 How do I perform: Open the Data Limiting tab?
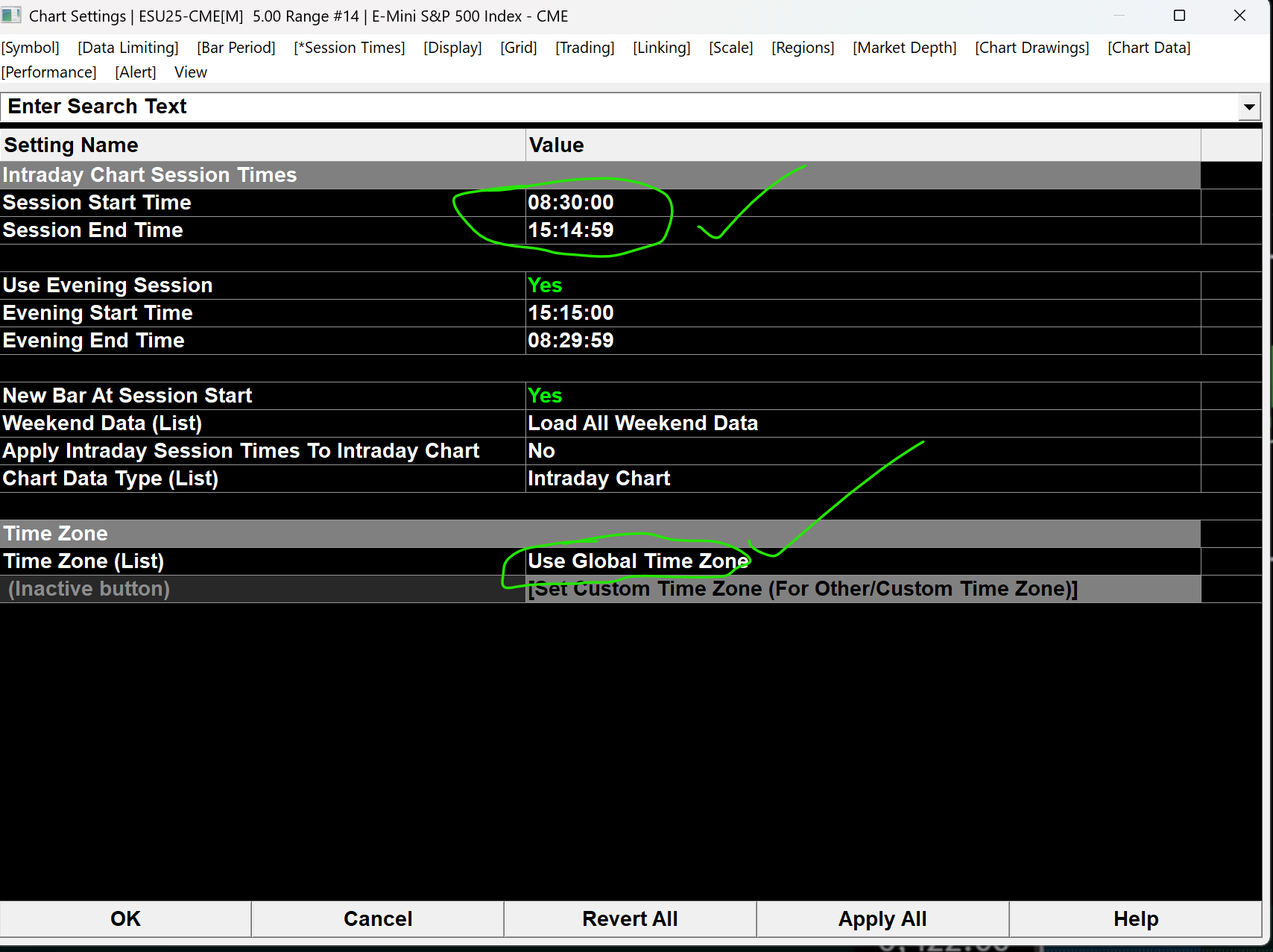point(128,48)
